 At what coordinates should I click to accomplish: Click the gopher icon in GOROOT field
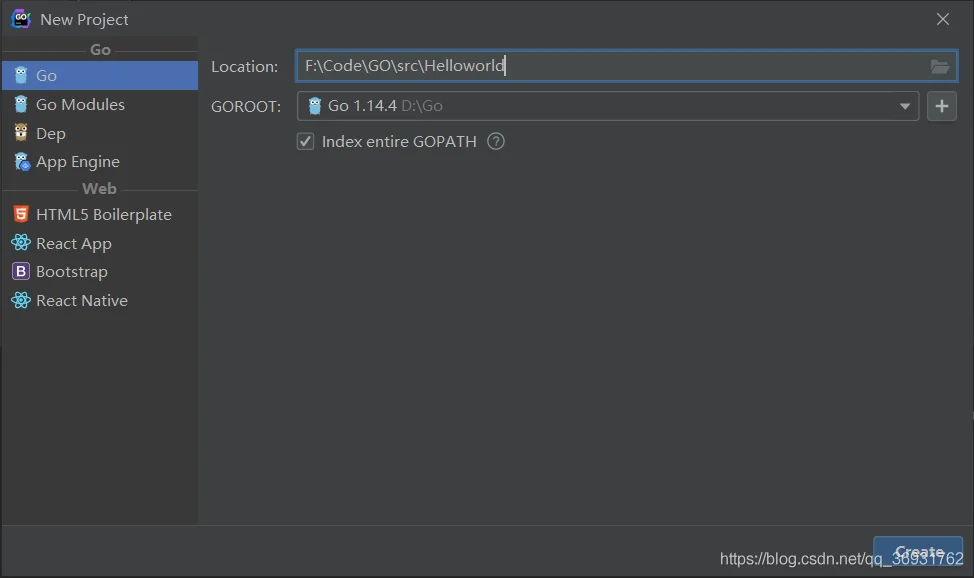(315, 106)
